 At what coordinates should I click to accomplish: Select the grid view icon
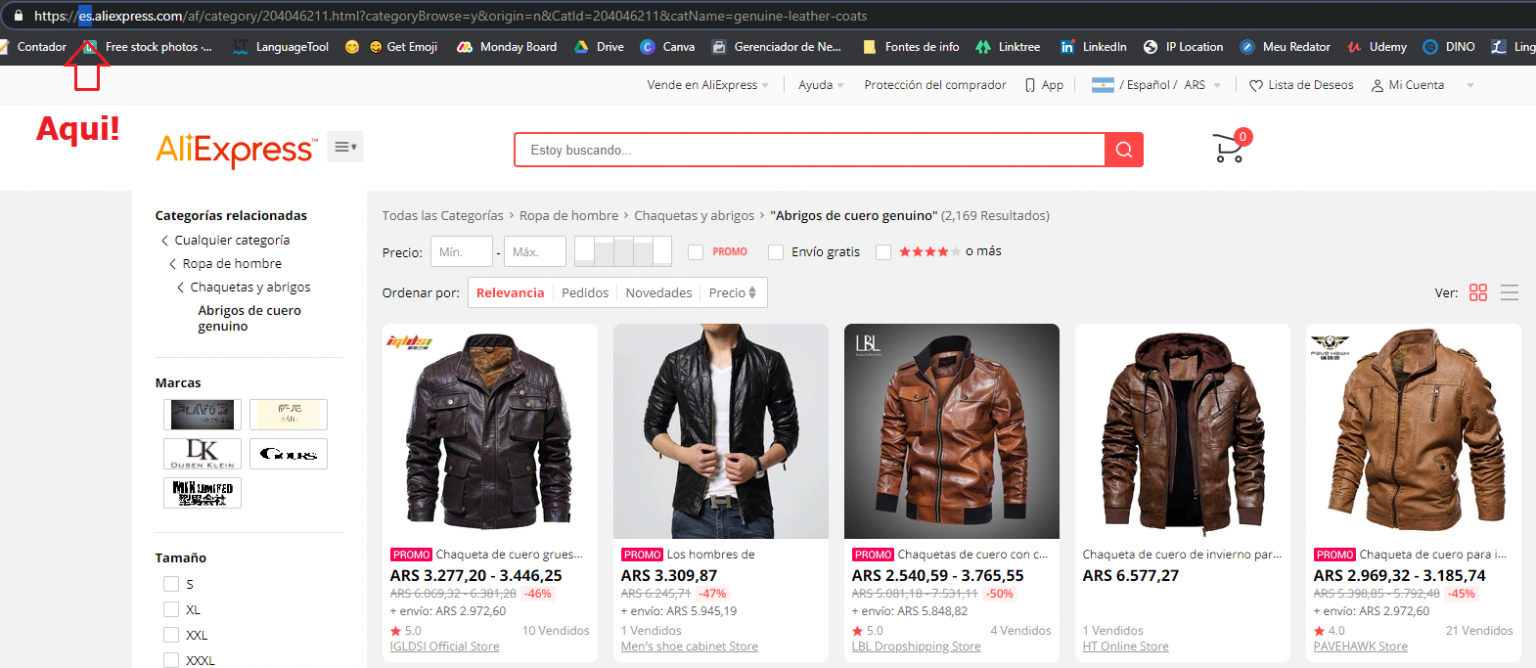coord(1478,292)
